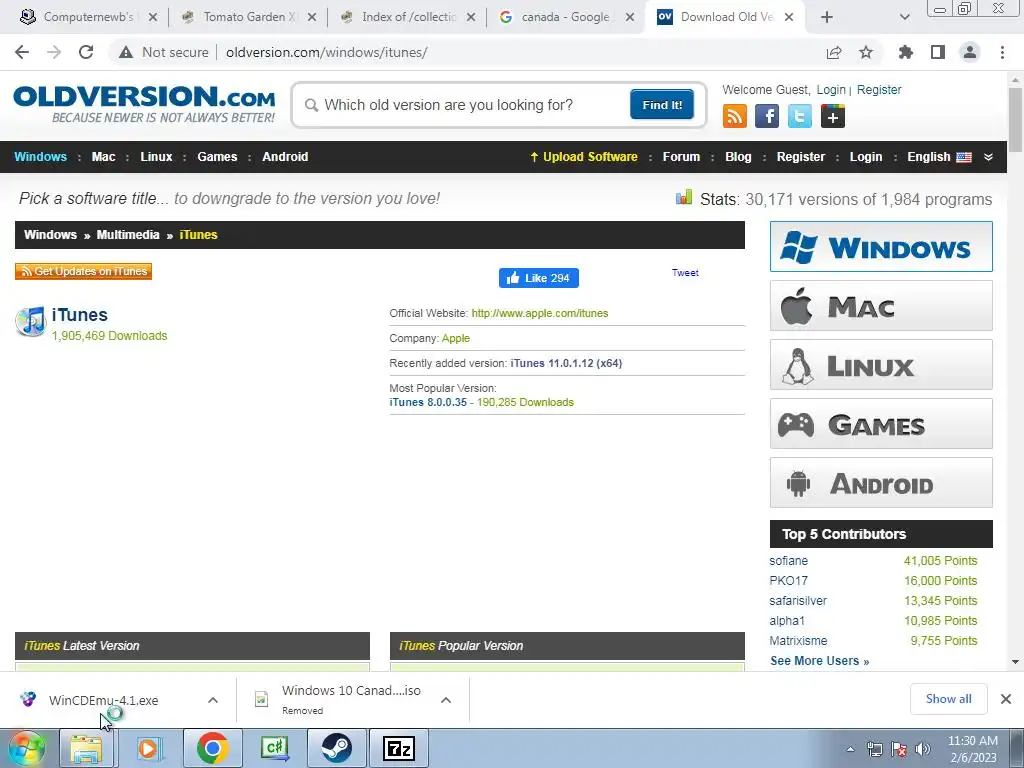1024x768 pixels.
Task: Open tab search dropdown arrow
Action: (904, 17)
